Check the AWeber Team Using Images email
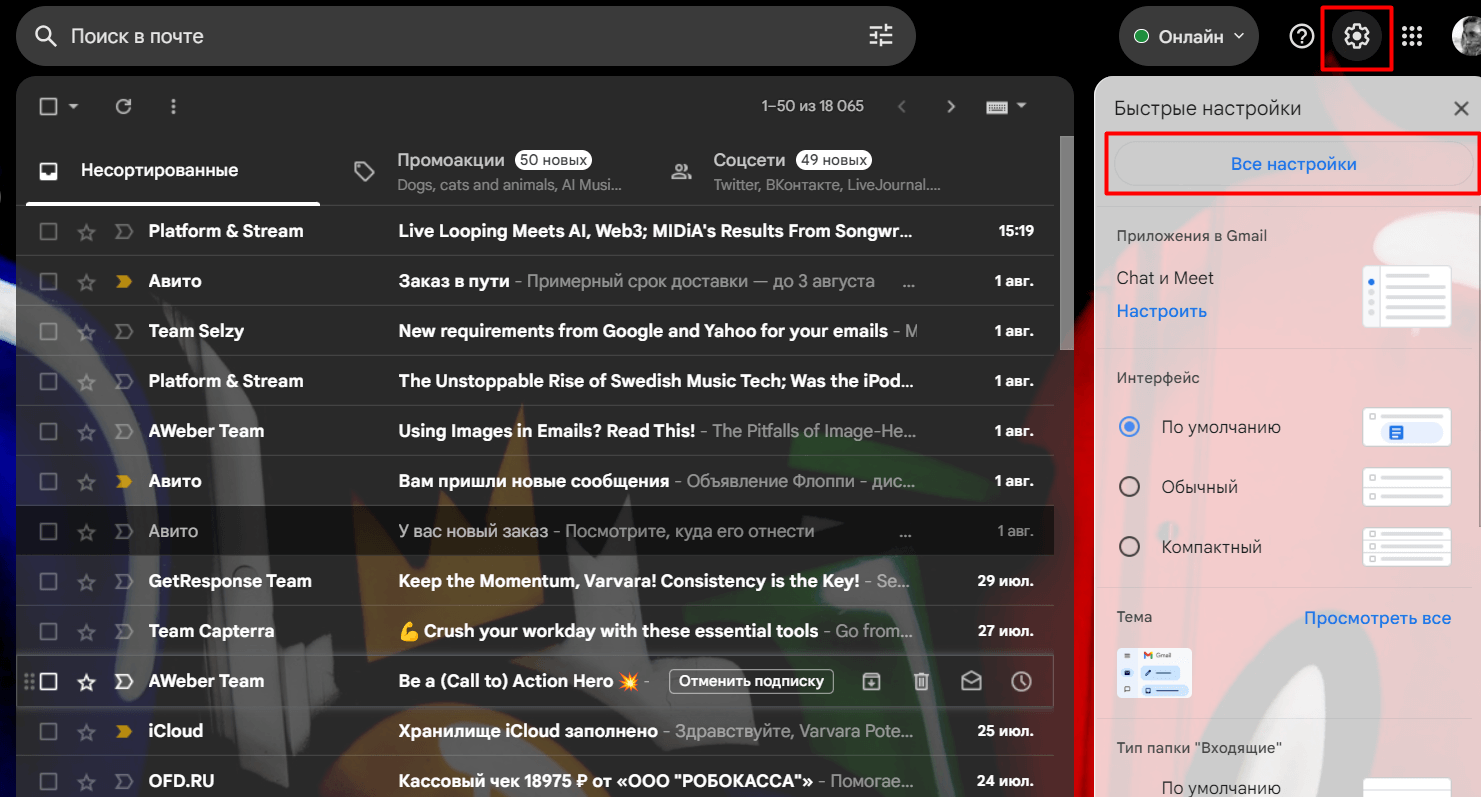 48,432
